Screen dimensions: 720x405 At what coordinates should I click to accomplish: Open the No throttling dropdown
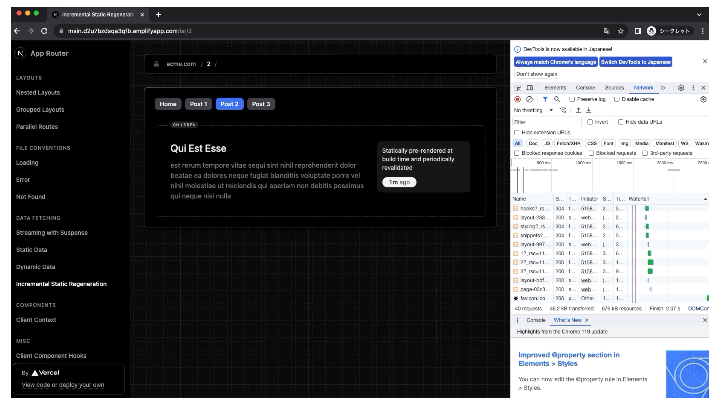534,110
